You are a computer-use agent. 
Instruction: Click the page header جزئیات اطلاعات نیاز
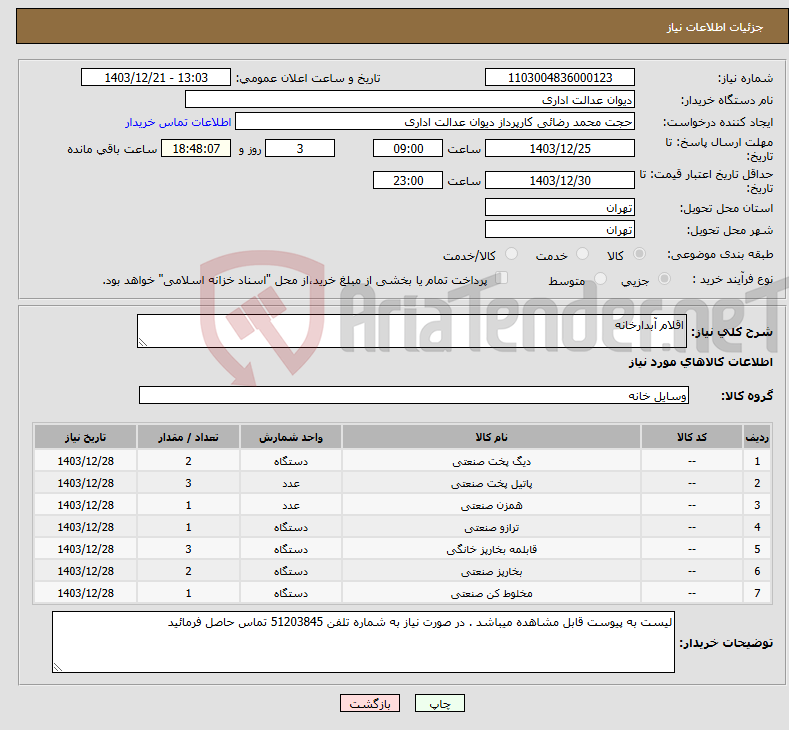click(715, 27)
